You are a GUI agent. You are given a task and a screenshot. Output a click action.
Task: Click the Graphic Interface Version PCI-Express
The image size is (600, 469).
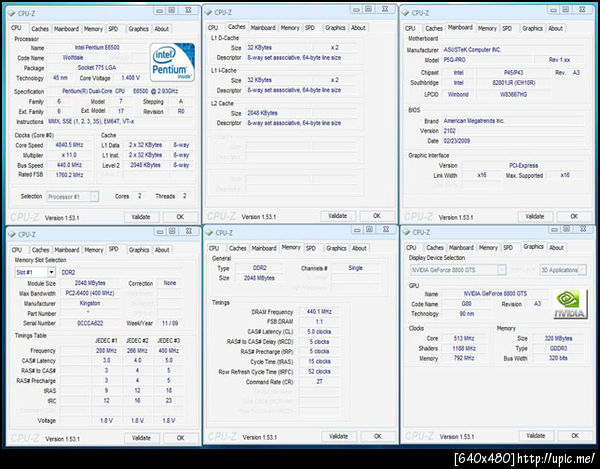click(523, 165)
